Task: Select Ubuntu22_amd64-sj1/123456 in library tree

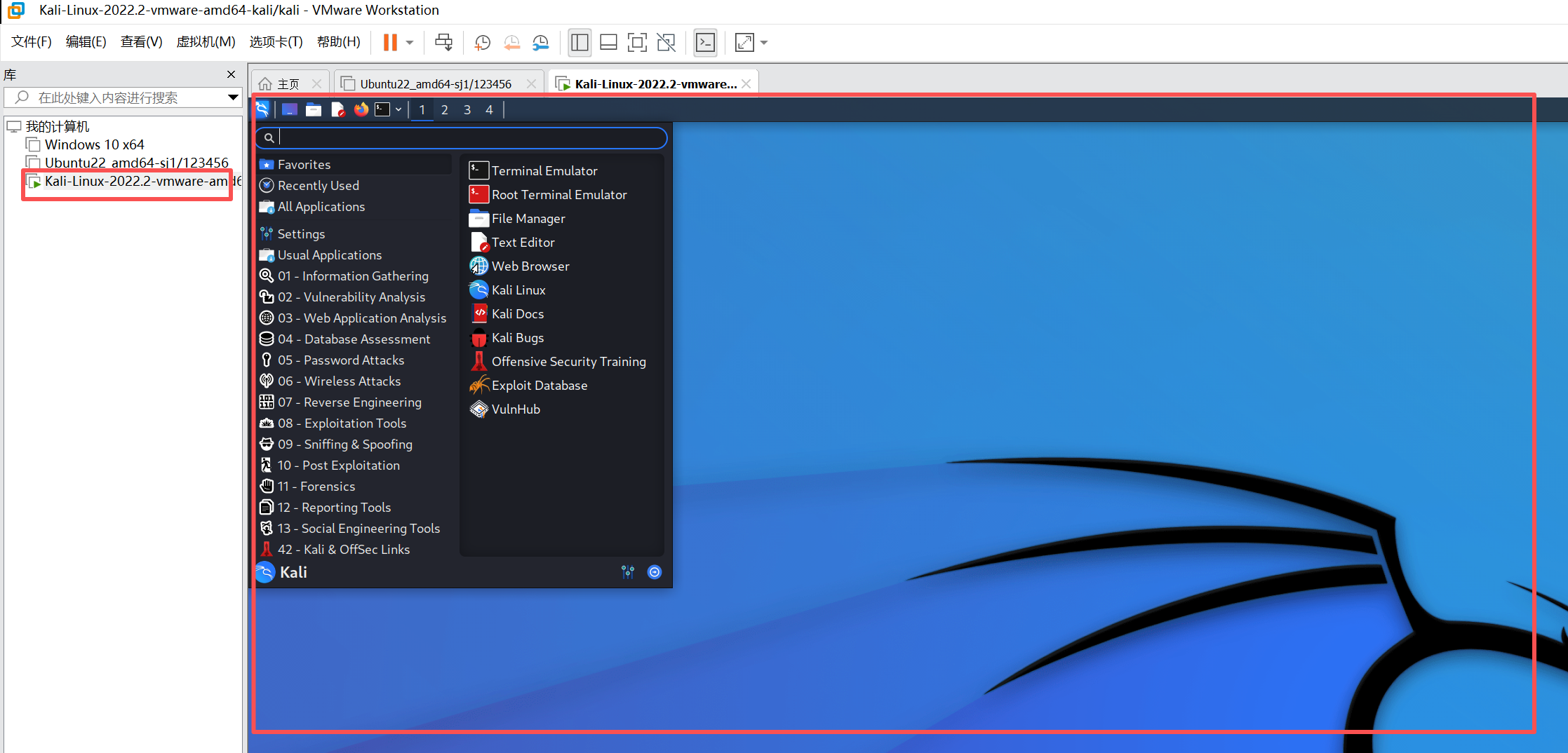Action: click(x=136, y=163)
